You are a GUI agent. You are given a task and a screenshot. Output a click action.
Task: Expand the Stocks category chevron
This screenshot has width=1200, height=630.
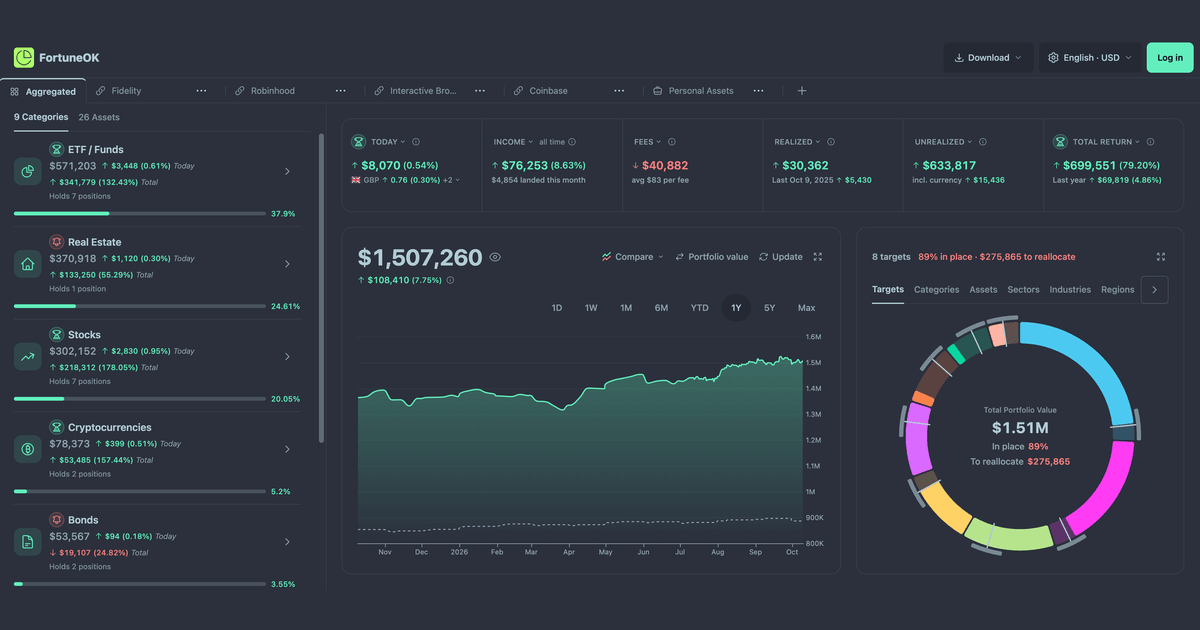[x=287, y=357]
